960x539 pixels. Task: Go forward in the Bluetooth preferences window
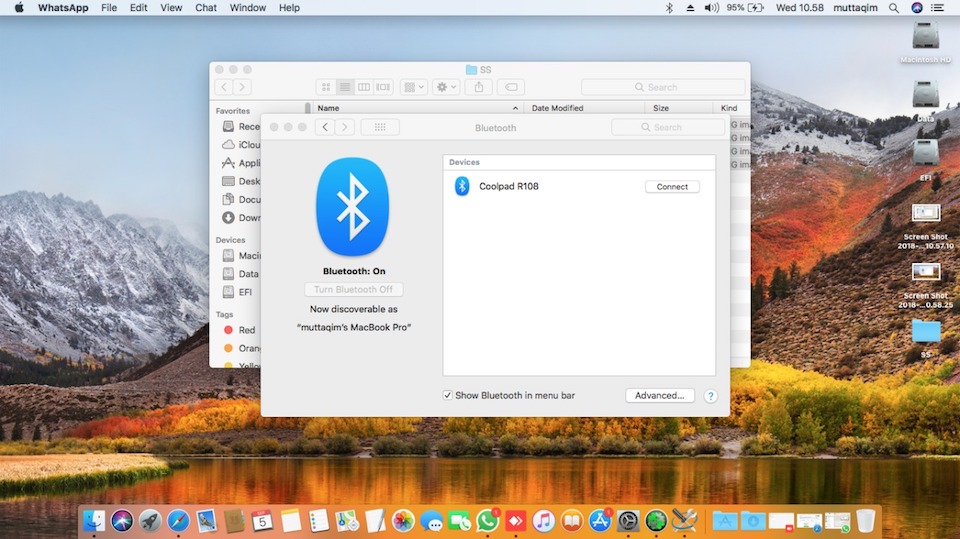(x=344, y=127)
